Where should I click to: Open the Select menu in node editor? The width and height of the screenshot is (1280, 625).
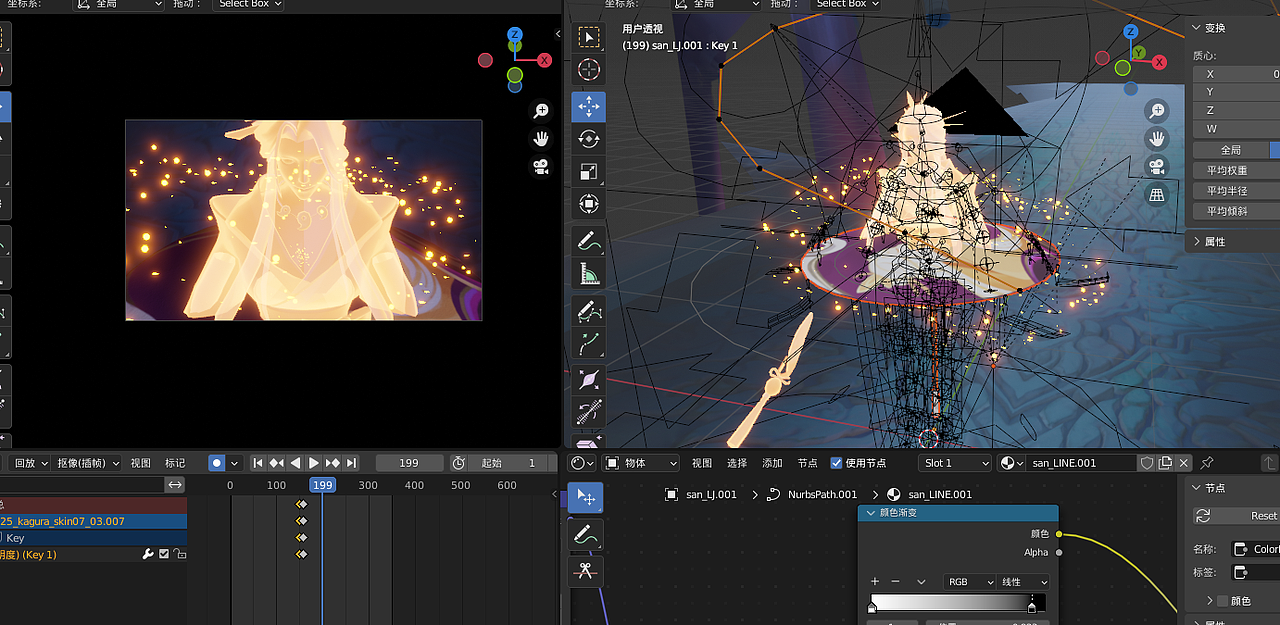click(x=737, y=463)
